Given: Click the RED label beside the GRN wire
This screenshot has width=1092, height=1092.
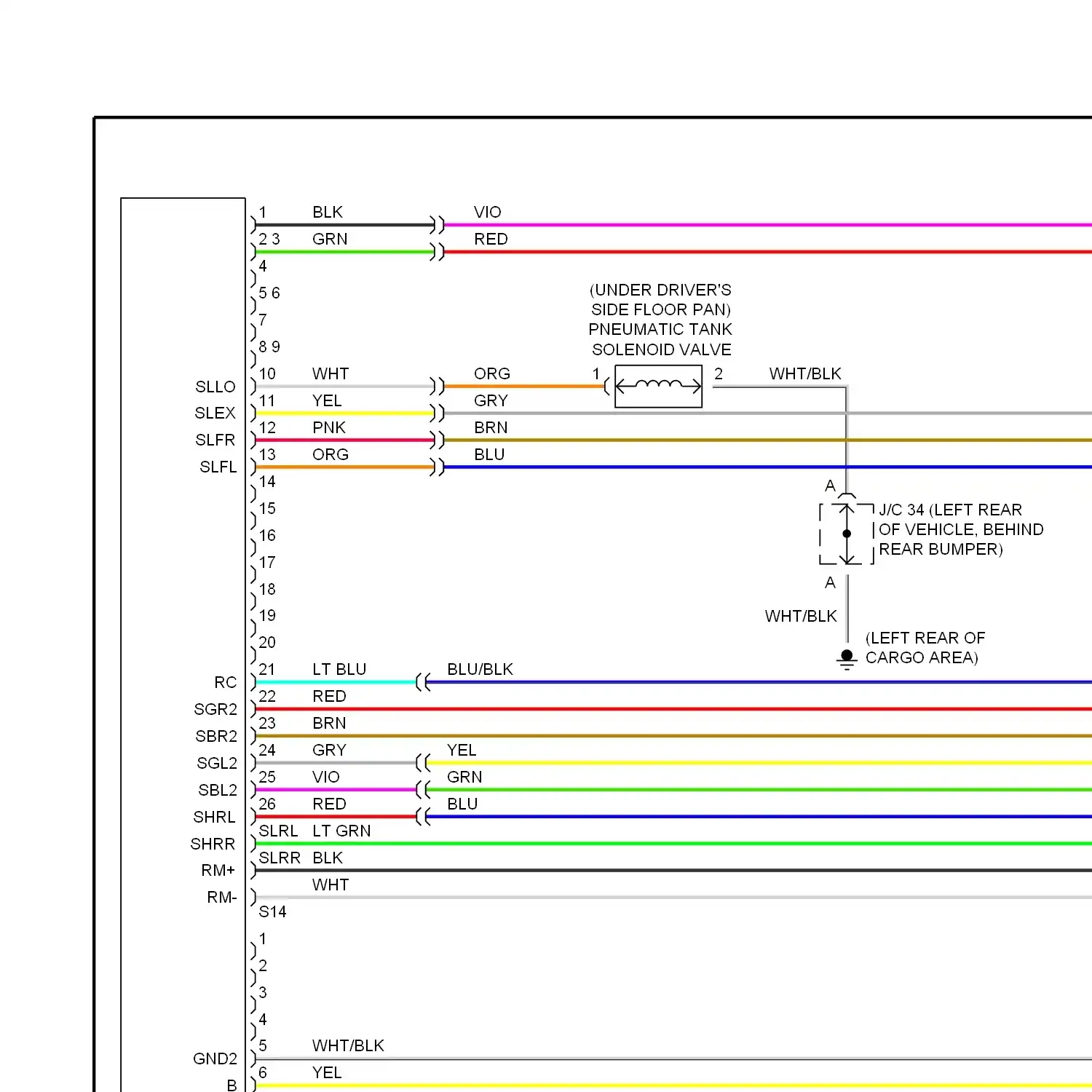Looking at the screenshot, I should [x=491, y=239].
